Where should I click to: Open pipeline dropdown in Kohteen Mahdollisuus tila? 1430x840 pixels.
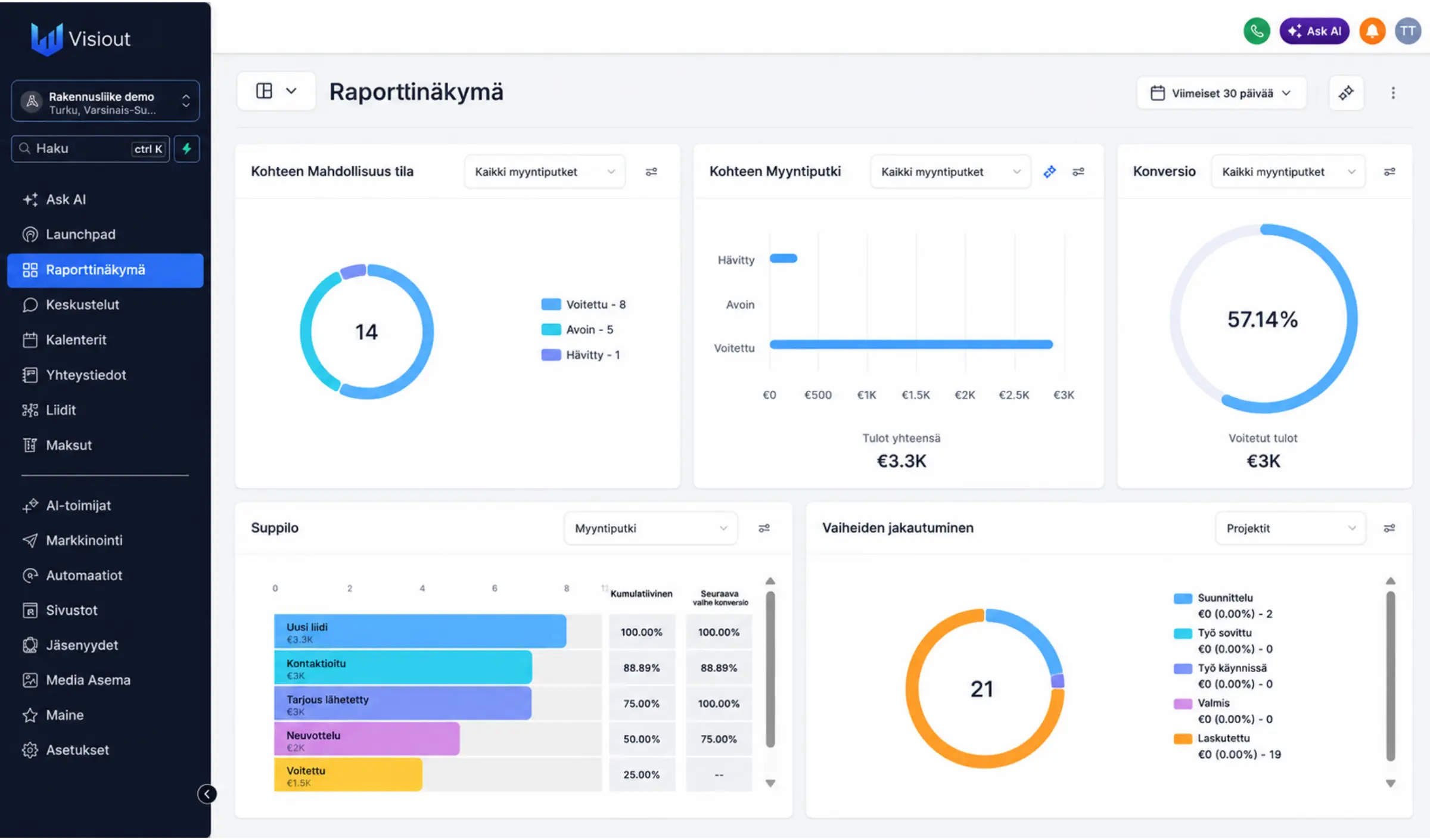(545, 172)
